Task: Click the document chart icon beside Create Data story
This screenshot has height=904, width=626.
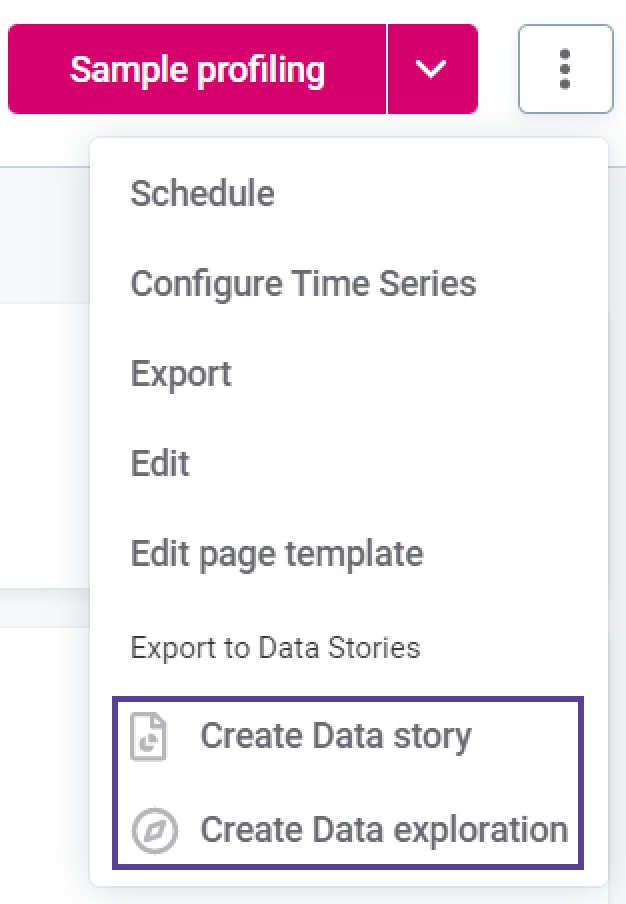Action: tap(149, 737)
